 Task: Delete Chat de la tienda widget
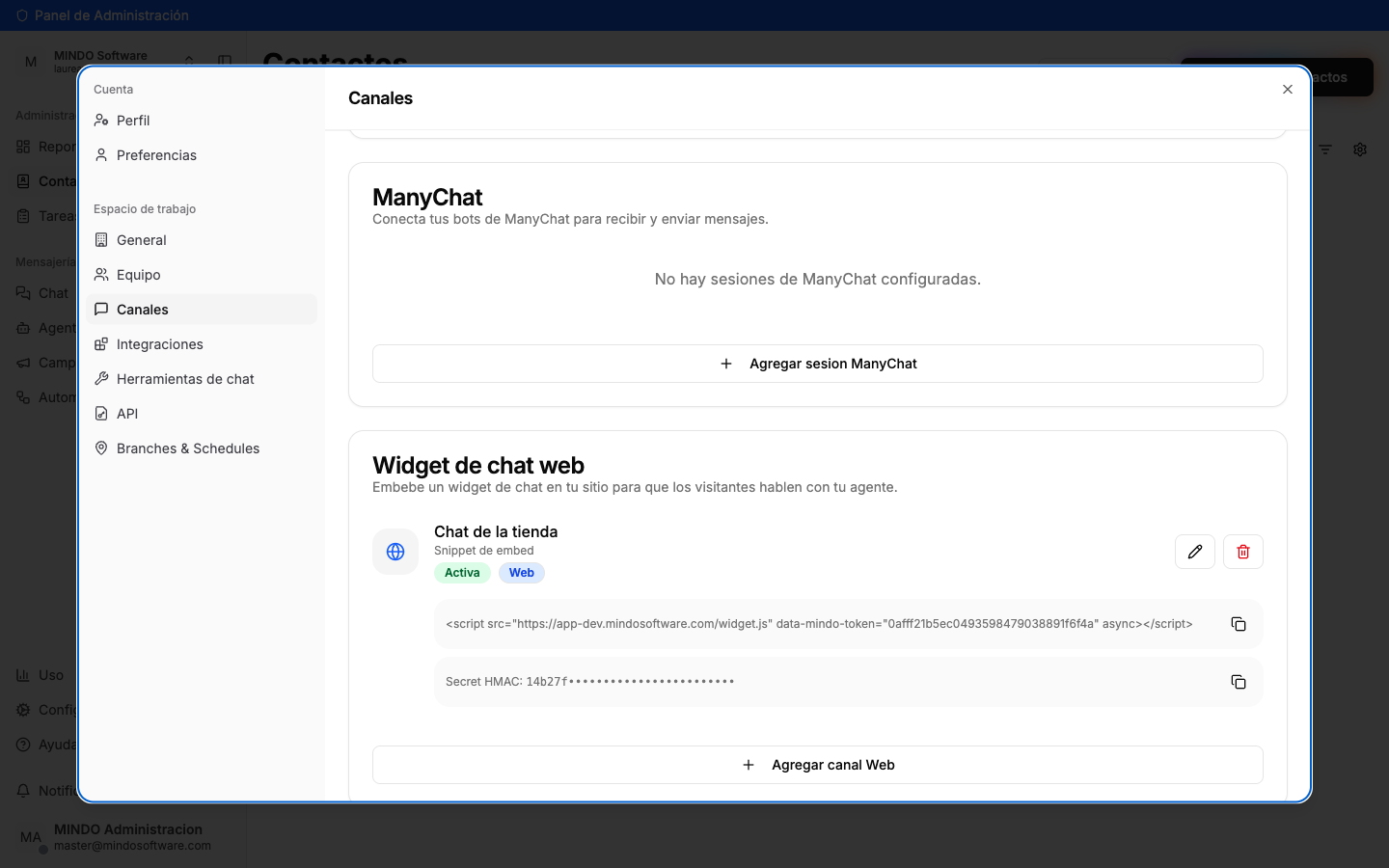point(1243,552)
